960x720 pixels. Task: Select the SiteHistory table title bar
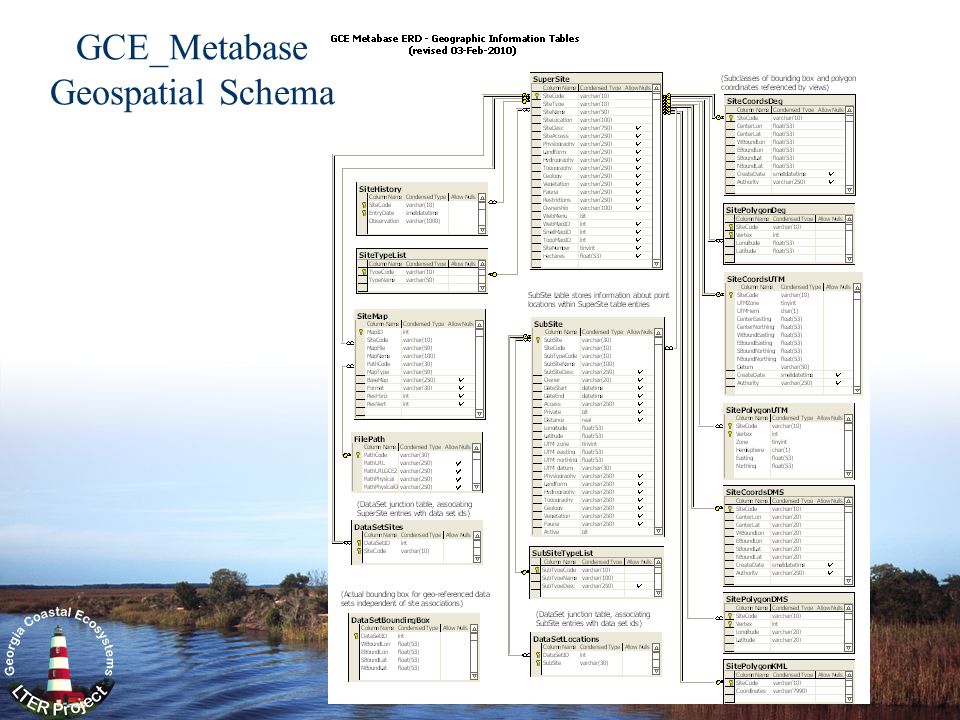422,189
